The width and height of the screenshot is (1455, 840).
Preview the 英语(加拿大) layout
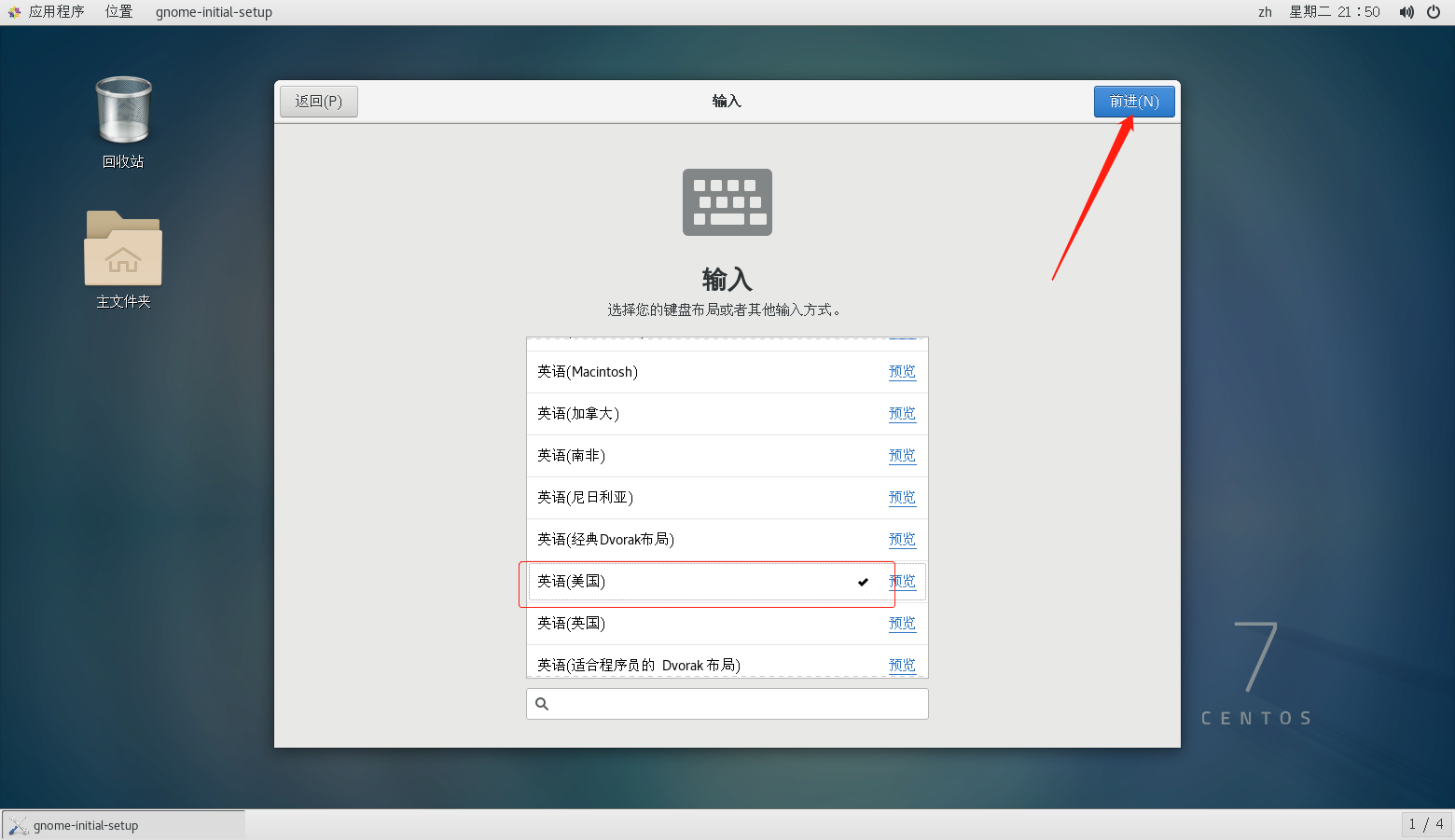click(x=902, y=414)
